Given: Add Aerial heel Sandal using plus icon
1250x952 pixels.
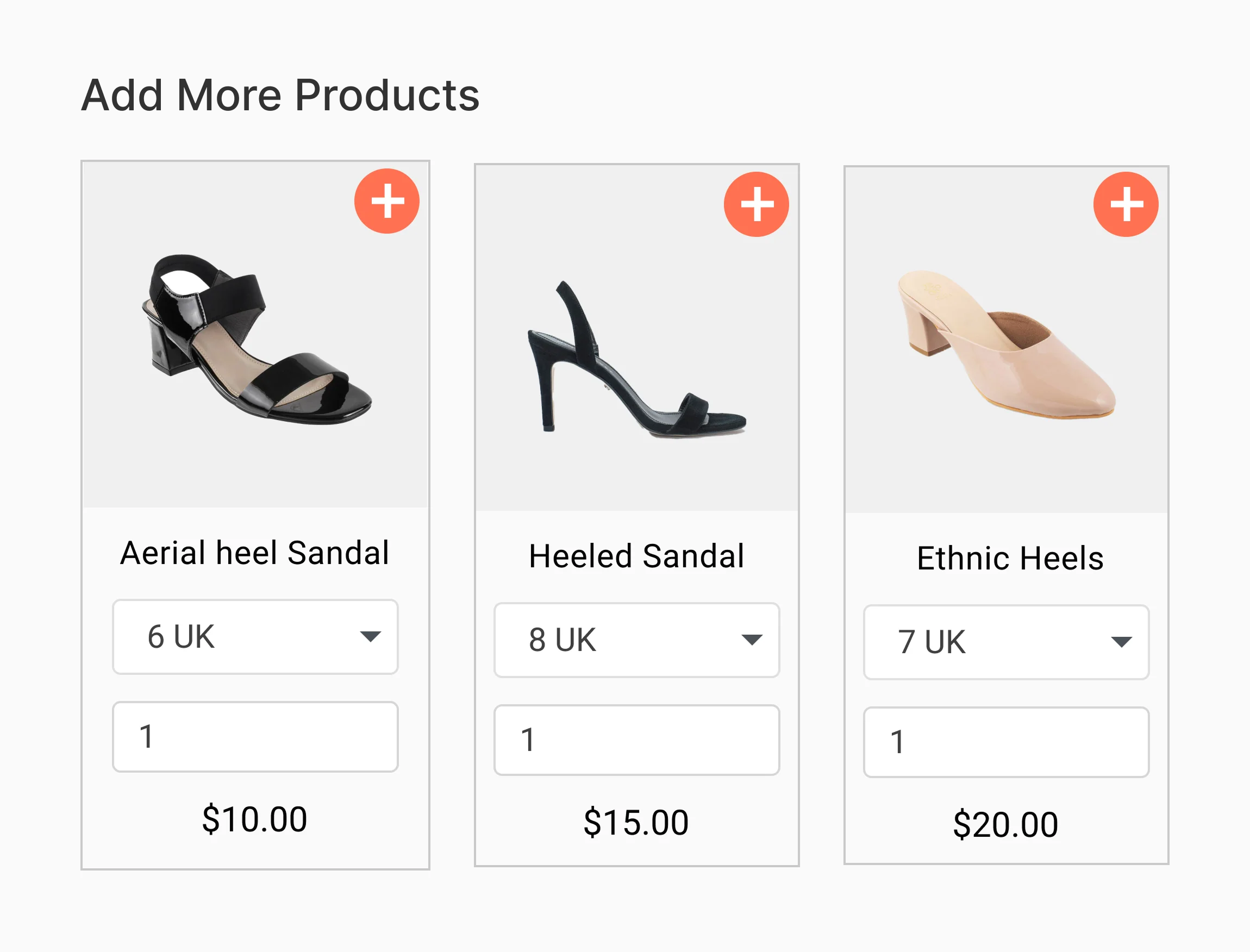Looking at the screenshot, I should [x=386, y=201].
